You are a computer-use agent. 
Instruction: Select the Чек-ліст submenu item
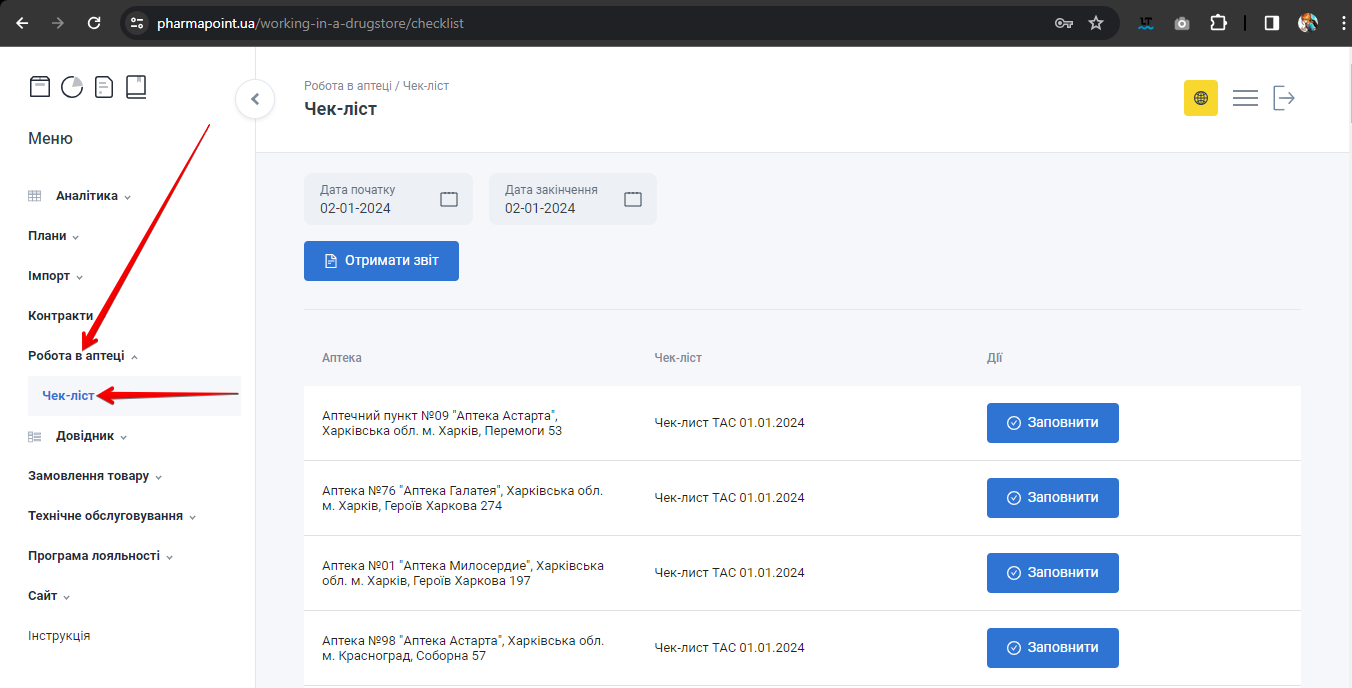pyautogui.click(x=68, y=396)
